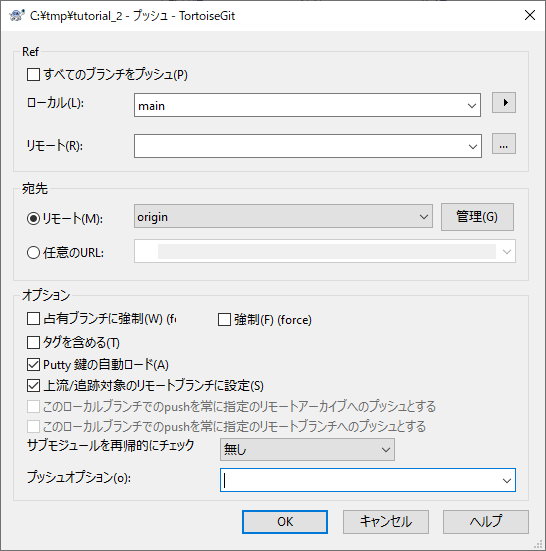Enable すべてのブランチをプッシュ(P) checkbox
546x551 pixels.
click(x=33, y=74)
